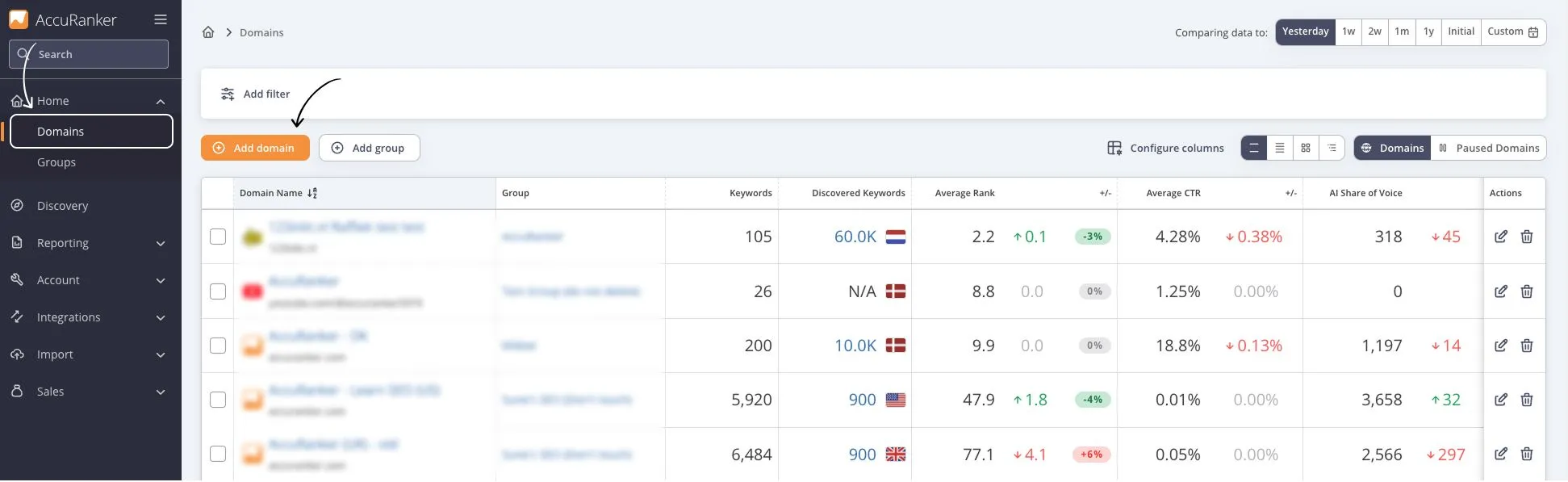This screenshot has height=482, width=1568.
Task: Select the compact list view icon
Action: pos(1279,148)
